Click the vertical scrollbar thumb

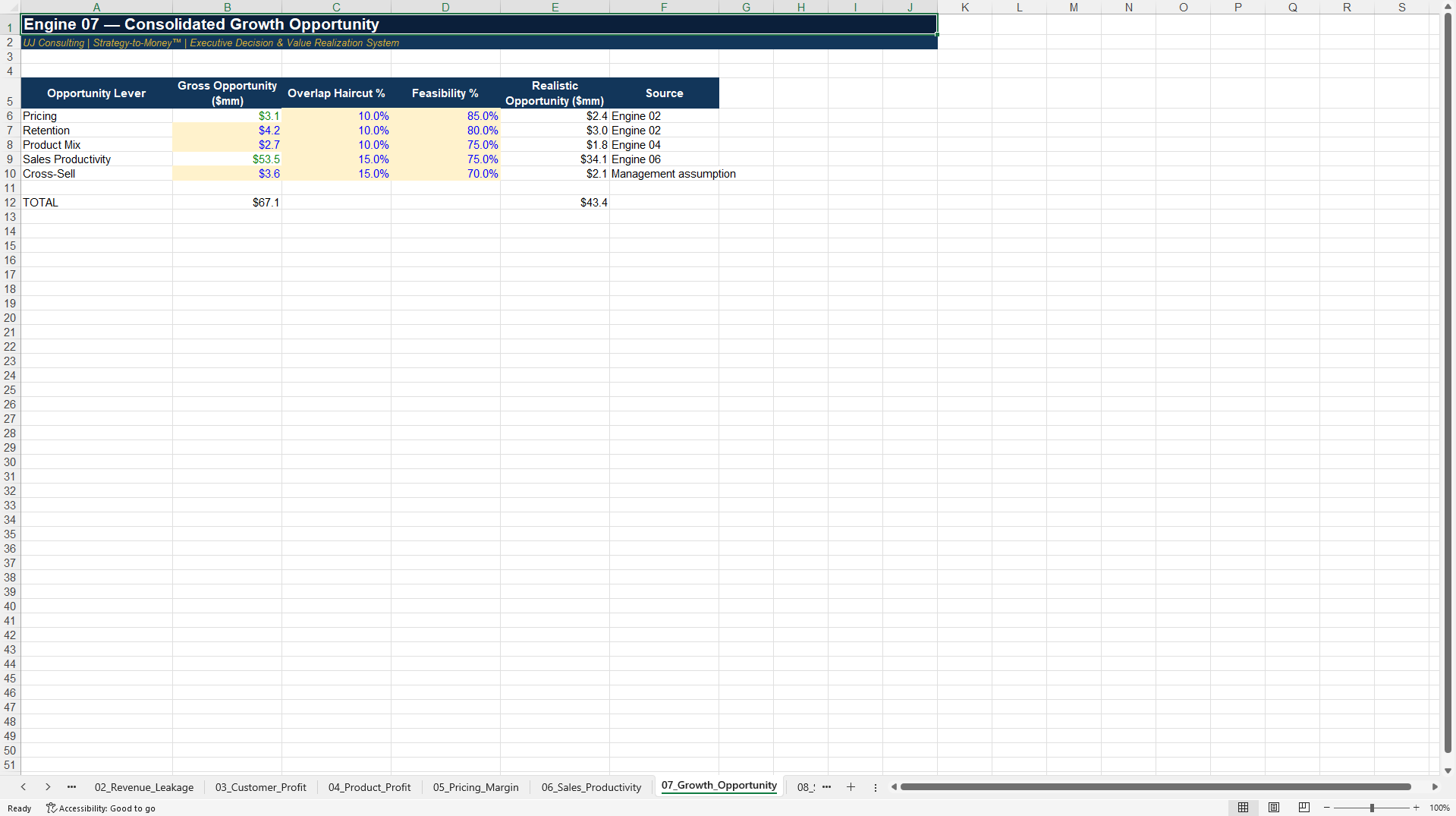1448,383
